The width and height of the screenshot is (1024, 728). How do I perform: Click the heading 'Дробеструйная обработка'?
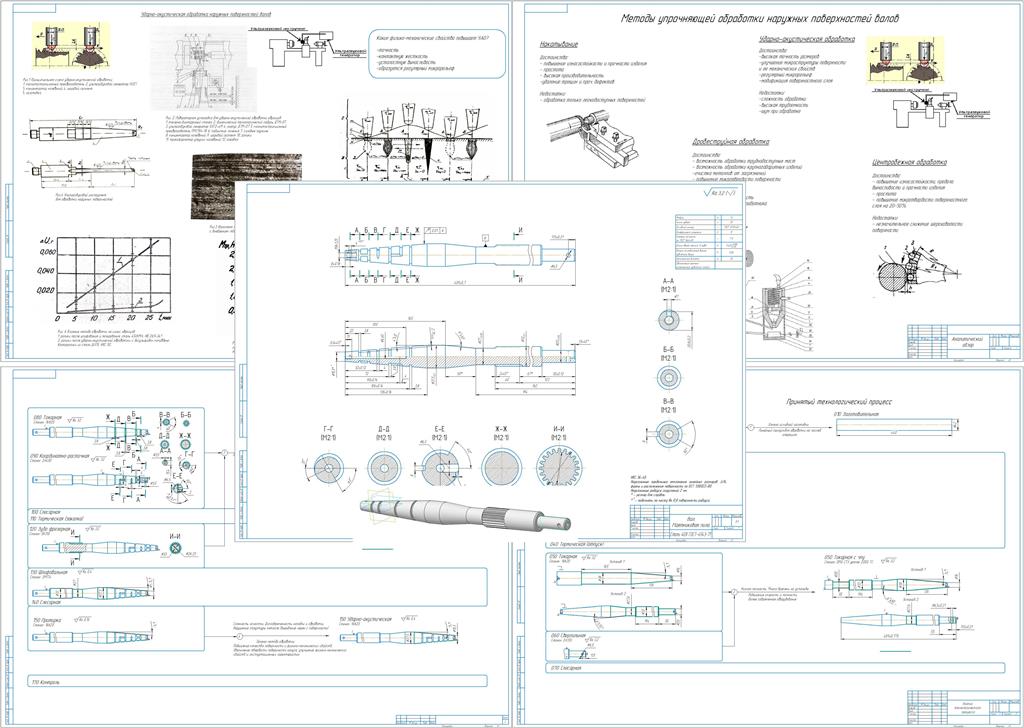click(x=730, y=141)
